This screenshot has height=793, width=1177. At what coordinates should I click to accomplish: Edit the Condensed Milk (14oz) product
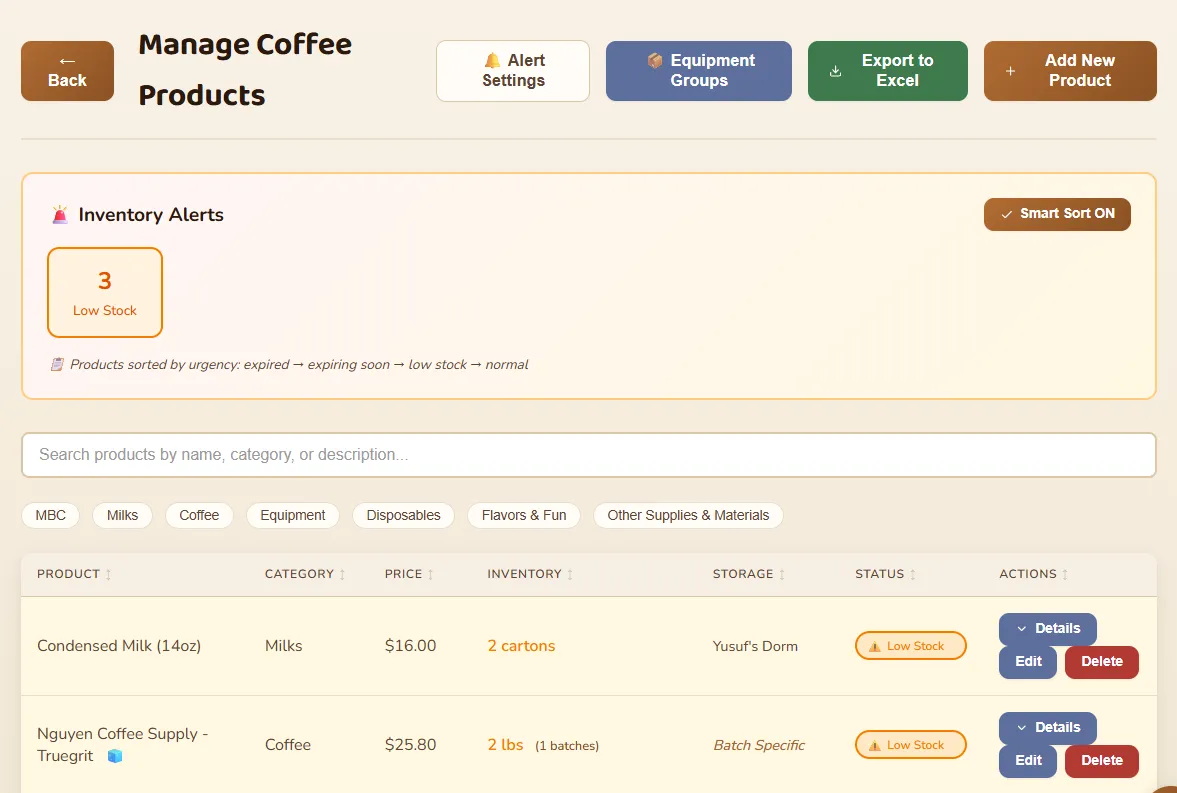pos(1028,662)
